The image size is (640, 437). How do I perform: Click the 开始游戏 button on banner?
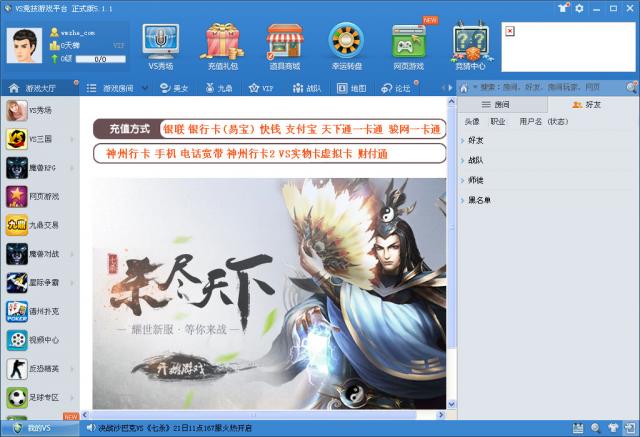(179, 368)
